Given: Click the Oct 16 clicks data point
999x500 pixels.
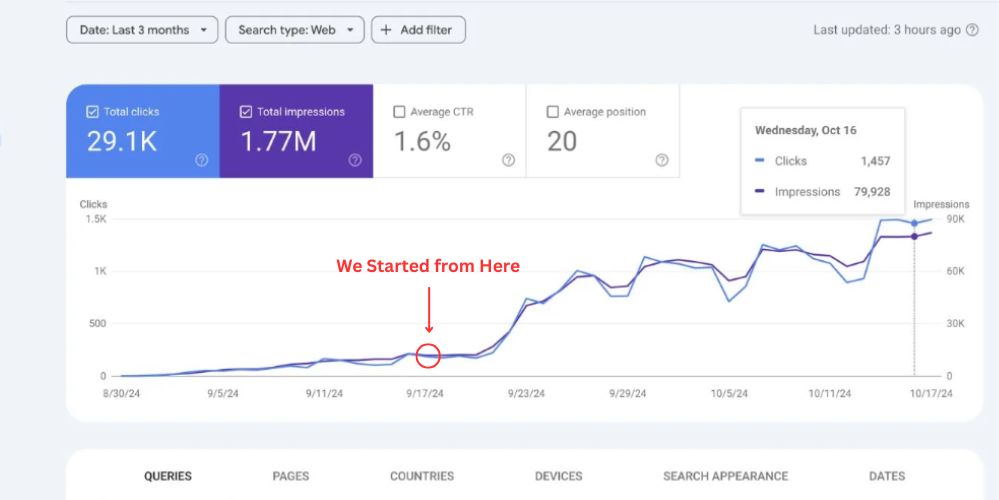Looking at the screenshot, I should coord(914,223).
